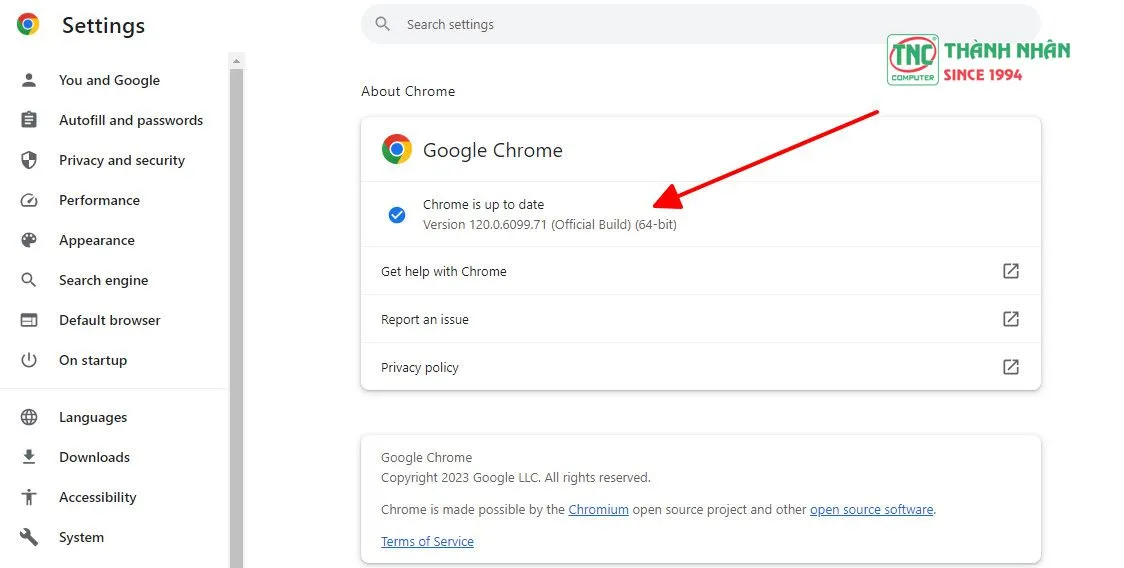Click the clipboard icon for Autofill and passwords
This screenshot has height=568, width=1124.
pyautogui.click(x=29, y=120)
